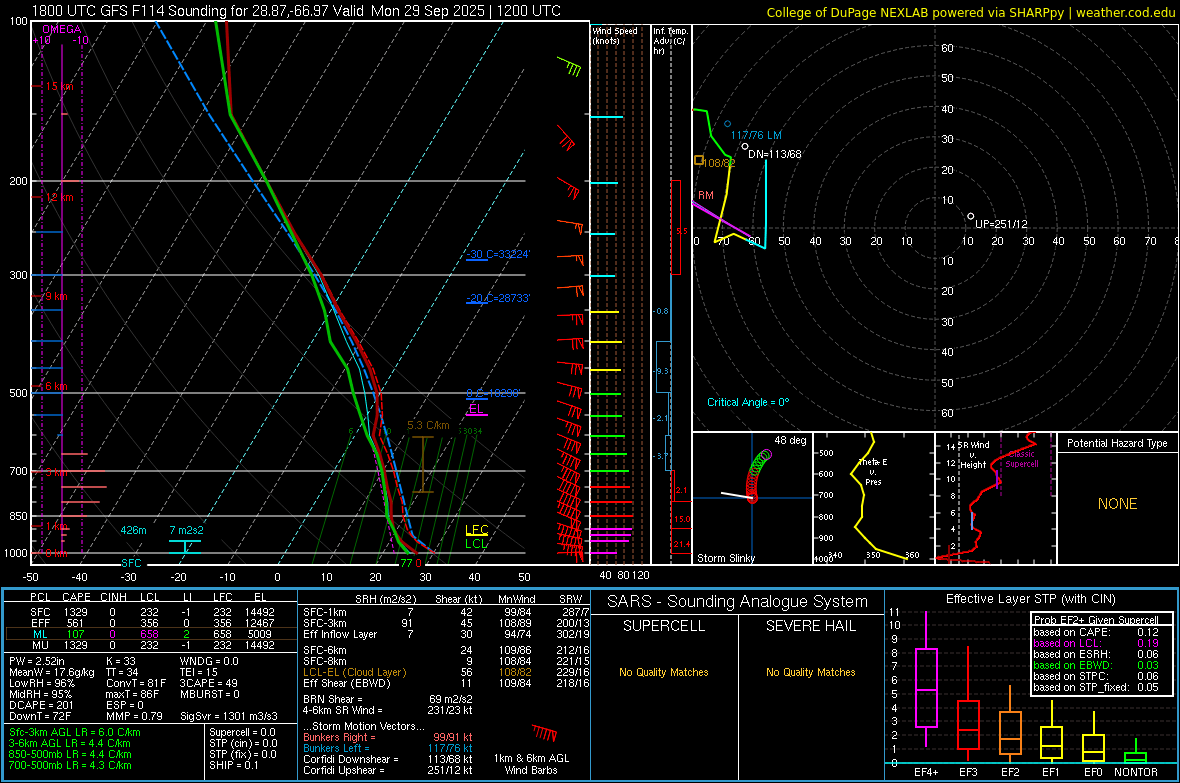Click the sounding title with GFS F114 text

(x=297, y=11)
